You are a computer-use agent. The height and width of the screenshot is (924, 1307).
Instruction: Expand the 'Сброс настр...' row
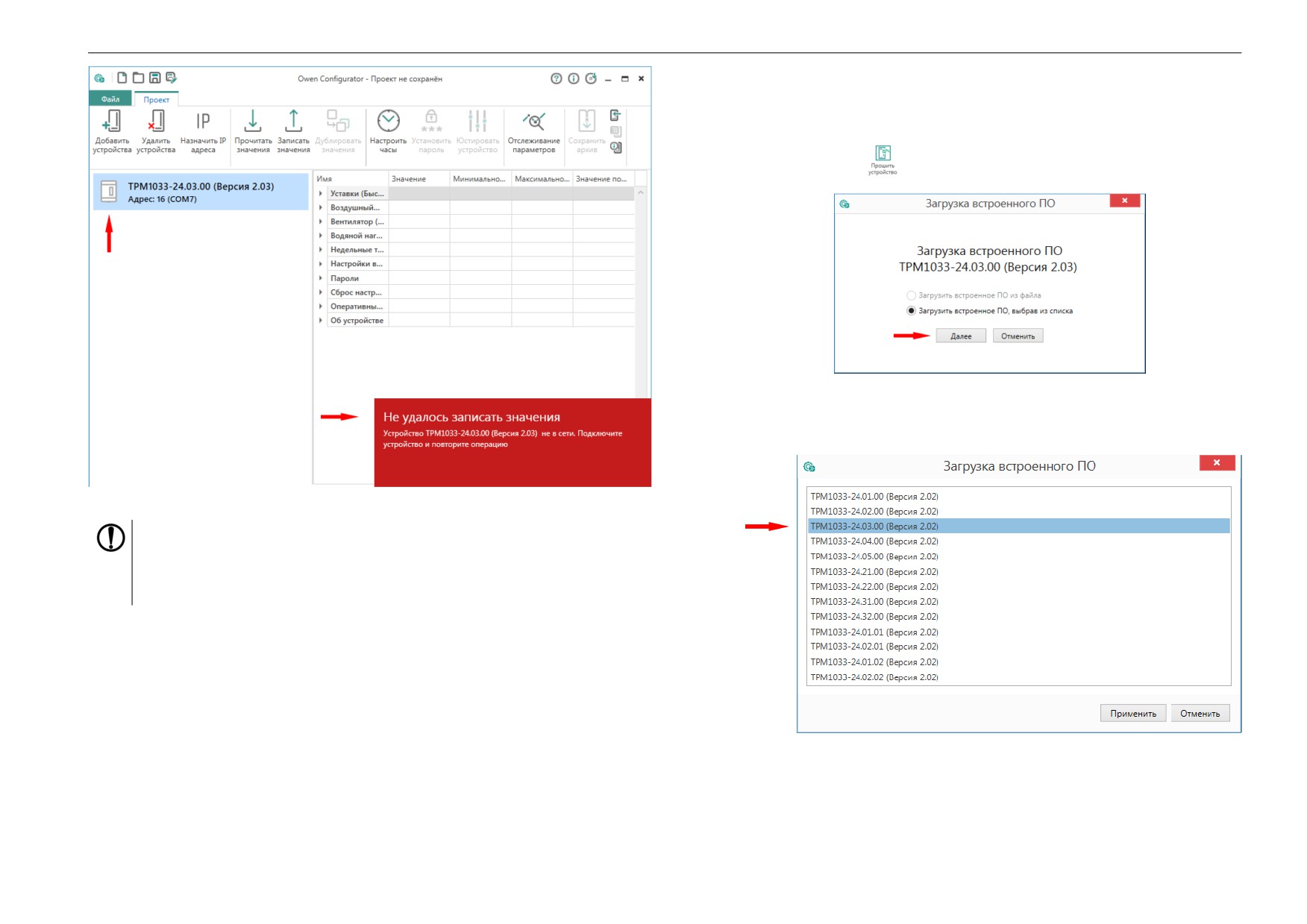pyautogui.click(x=321, y=292)
